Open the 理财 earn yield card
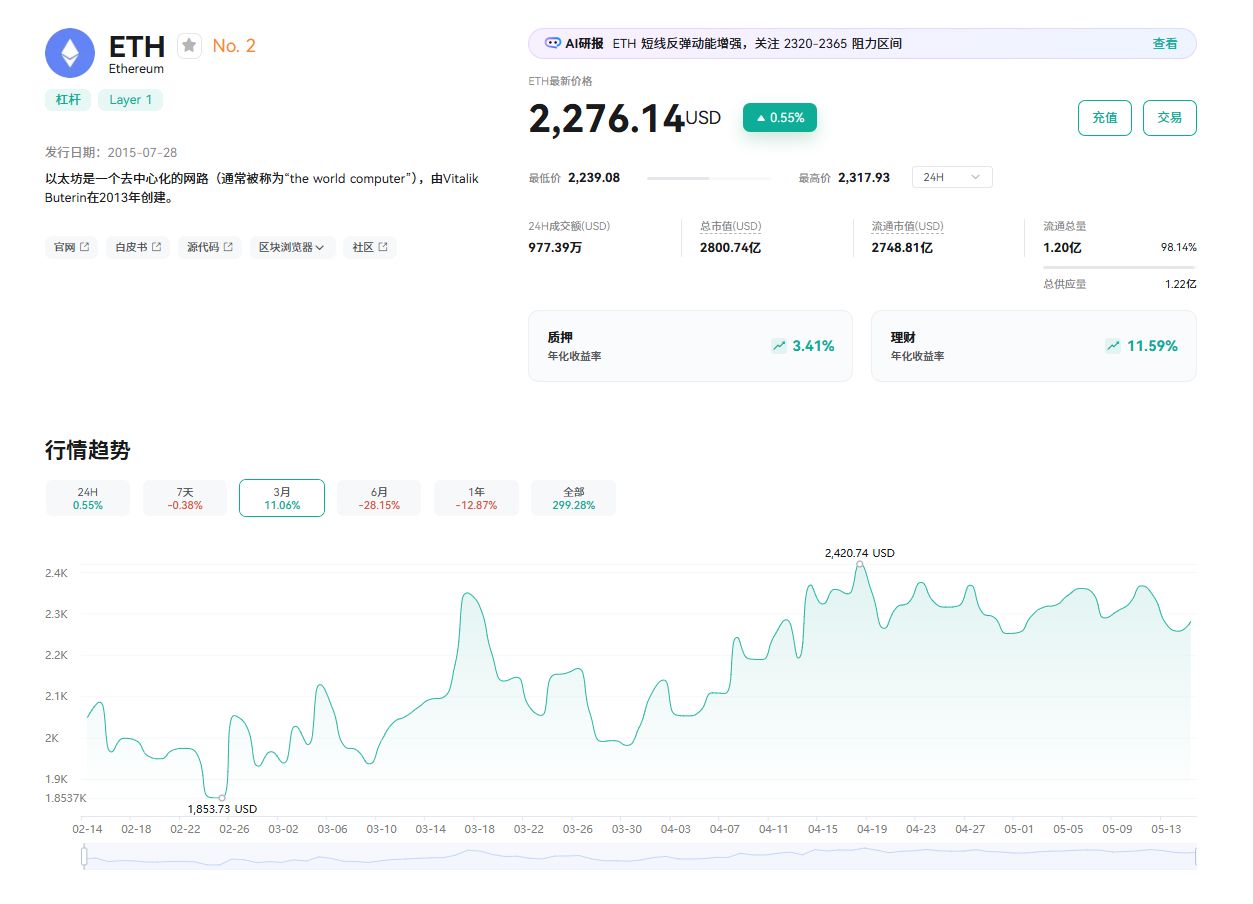 (x=1034, y=346)
